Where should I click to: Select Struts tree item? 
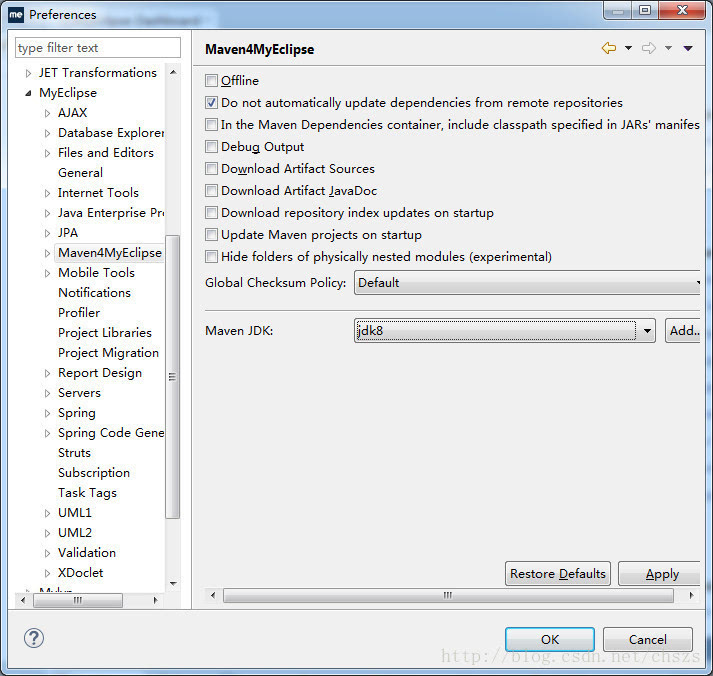74,453
